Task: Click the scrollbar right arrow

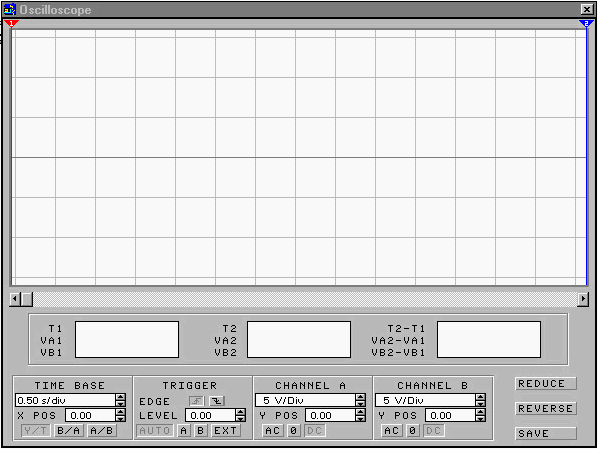Action: 583,299
